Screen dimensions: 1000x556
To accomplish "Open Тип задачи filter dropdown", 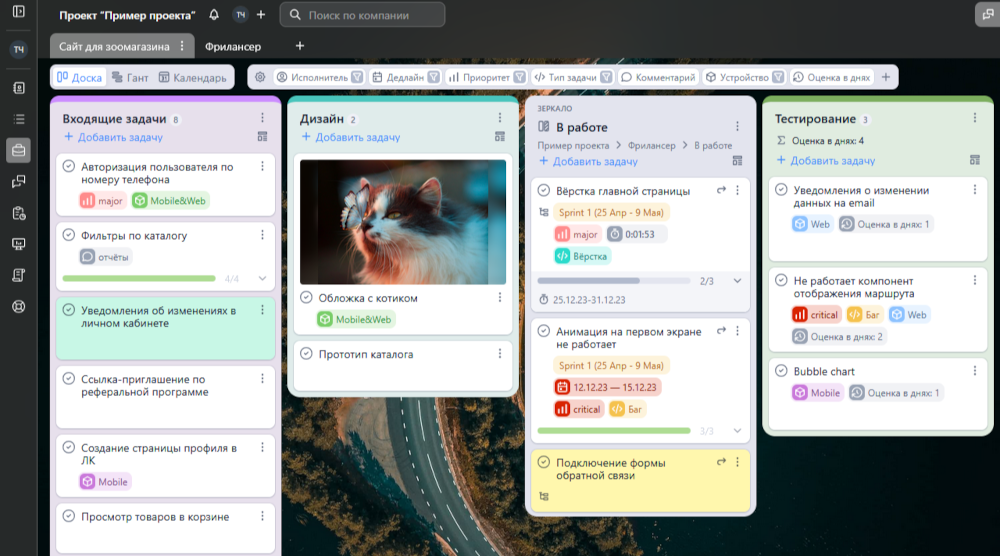I will click(x=573, y=77).
